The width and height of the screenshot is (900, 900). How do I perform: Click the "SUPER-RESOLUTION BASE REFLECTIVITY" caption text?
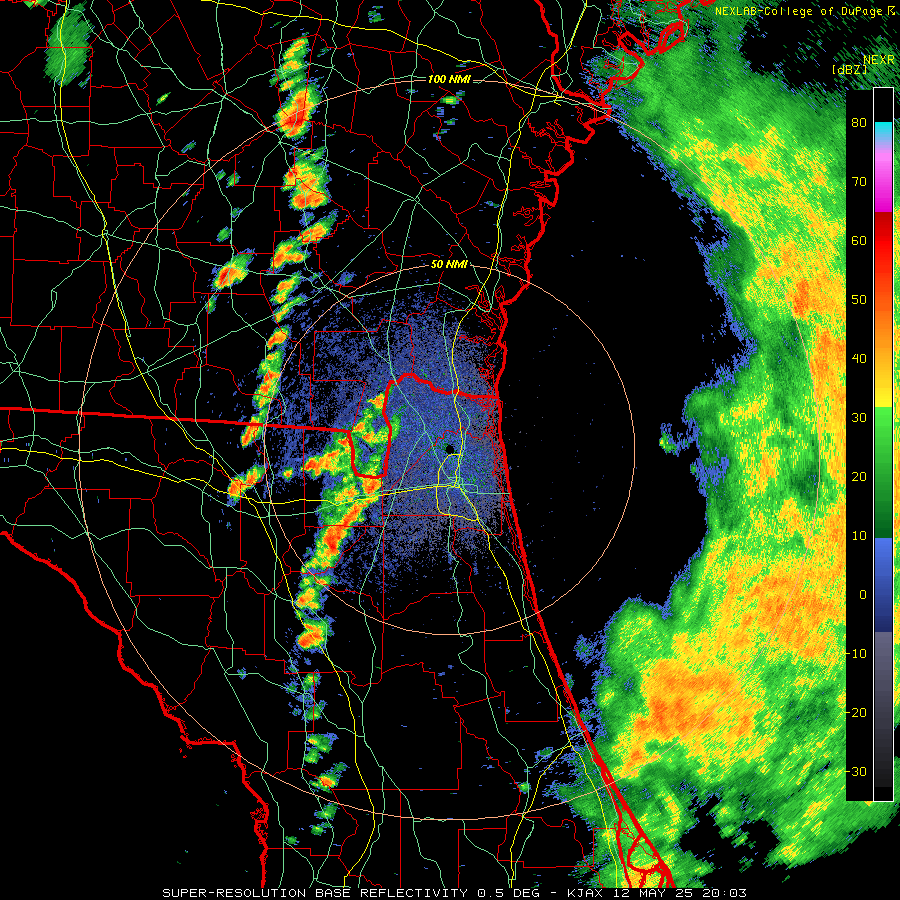click(315, 893)
